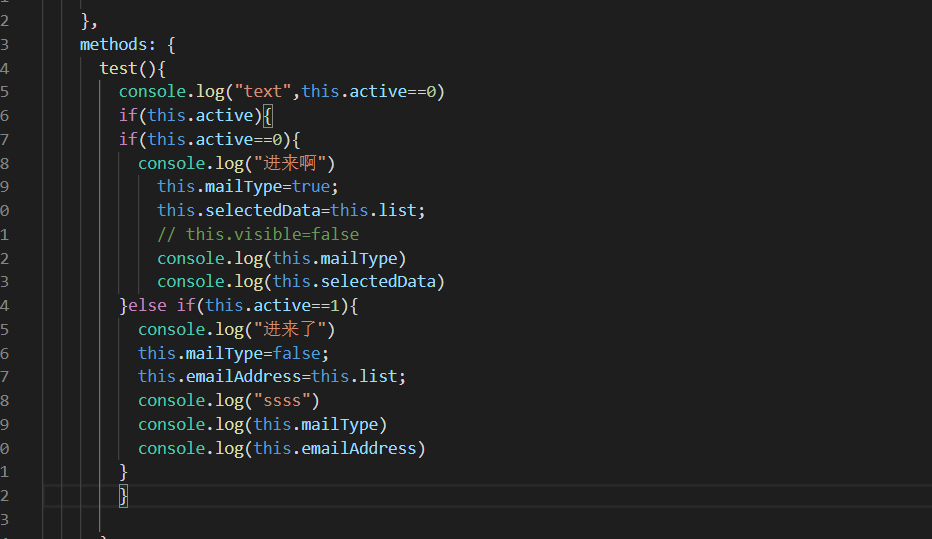The image size is (932, 539).
Task: Click the "// this.visible=false" comment
Action: (x=258, y=235)
